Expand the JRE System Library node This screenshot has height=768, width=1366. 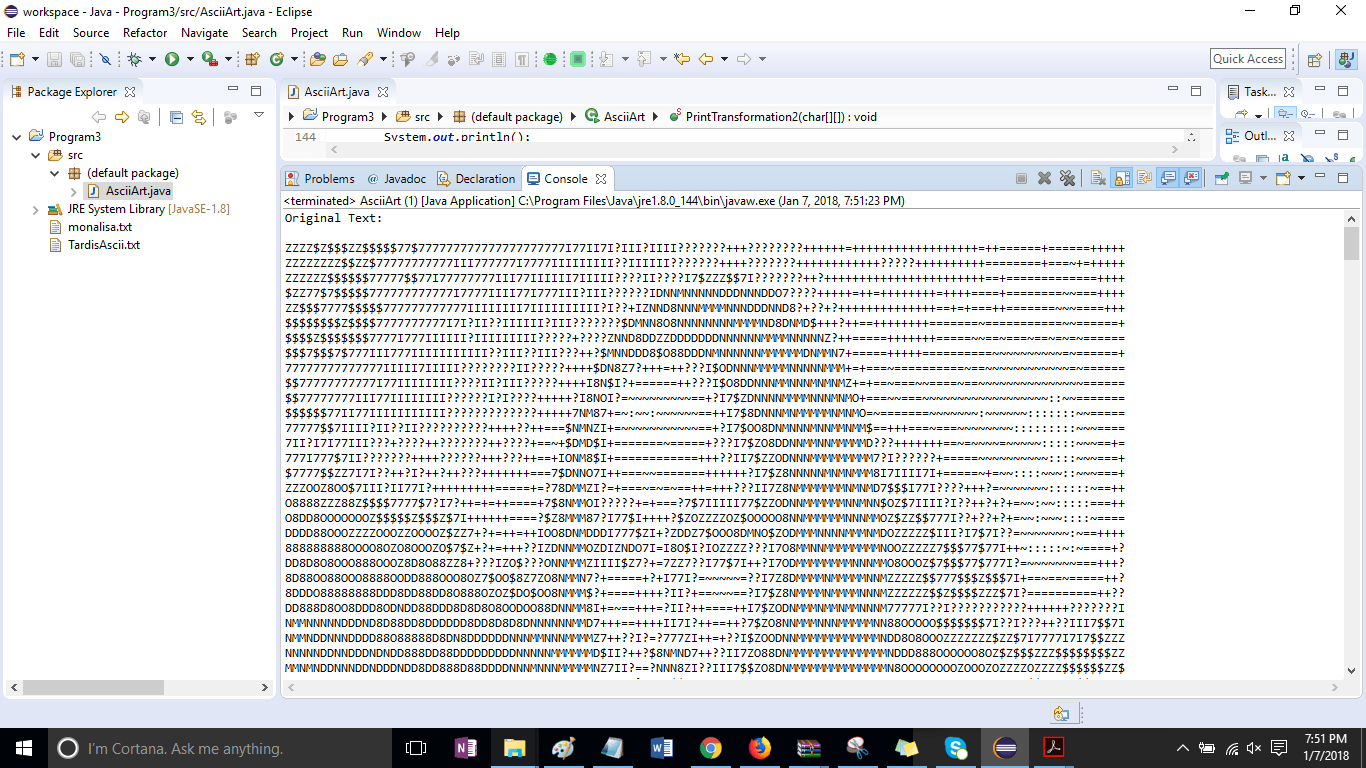[34, 209]
